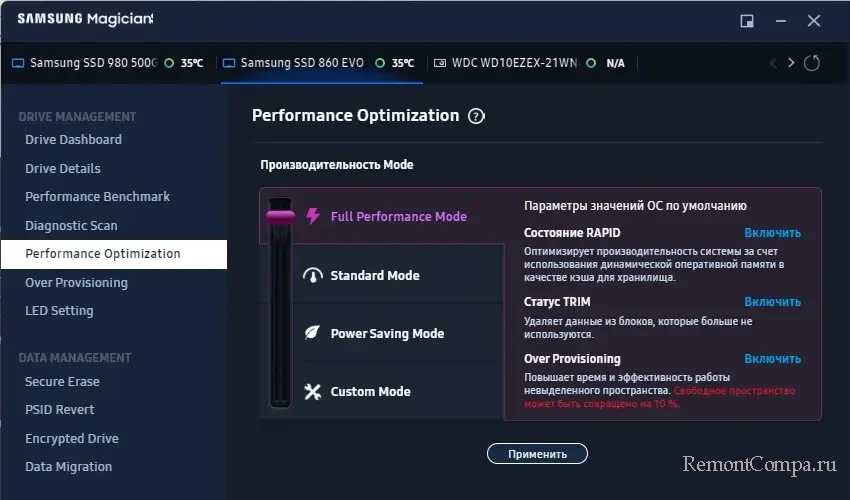Click the purple performance mode slider handle
The height and width of the screenshot is (500, 850).
(278, 214)
